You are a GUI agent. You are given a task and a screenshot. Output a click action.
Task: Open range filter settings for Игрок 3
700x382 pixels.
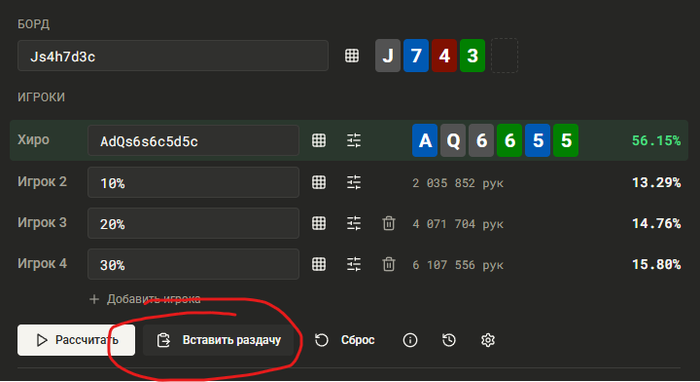tap(354, 223)
